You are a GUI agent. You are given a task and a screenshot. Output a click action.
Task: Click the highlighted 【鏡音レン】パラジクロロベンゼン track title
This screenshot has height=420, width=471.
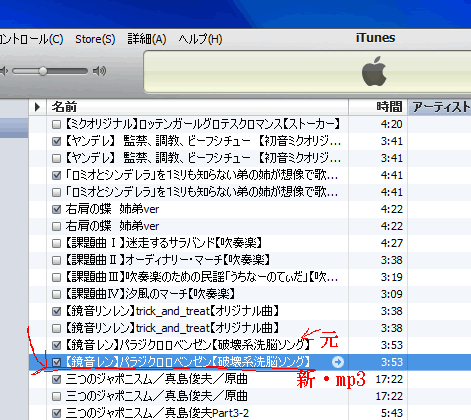[x=187, y=362]
